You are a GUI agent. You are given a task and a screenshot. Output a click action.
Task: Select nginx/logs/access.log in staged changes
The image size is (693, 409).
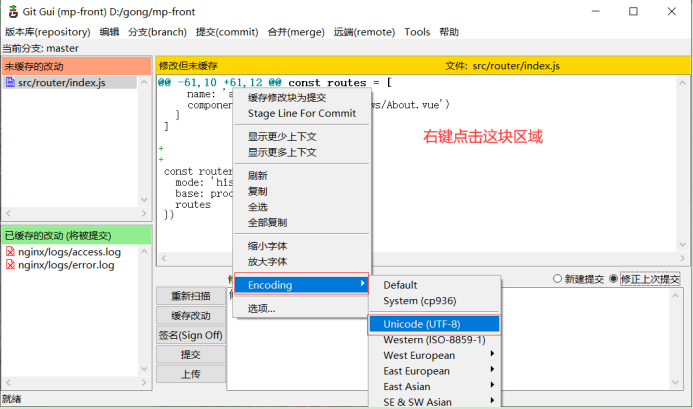click(x=69, y=252)
